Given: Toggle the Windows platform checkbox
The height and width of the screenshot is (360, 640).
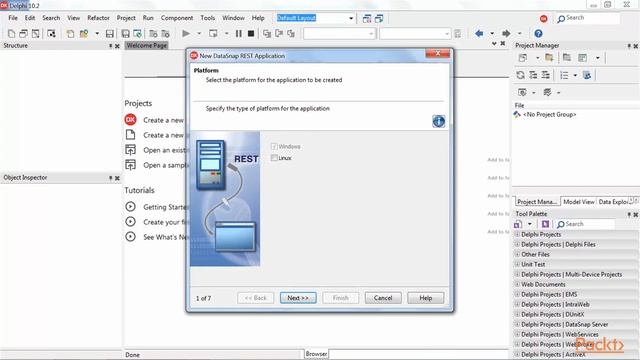Looking at the screenshot, I should pyautogui.click(x=274, y=146).
